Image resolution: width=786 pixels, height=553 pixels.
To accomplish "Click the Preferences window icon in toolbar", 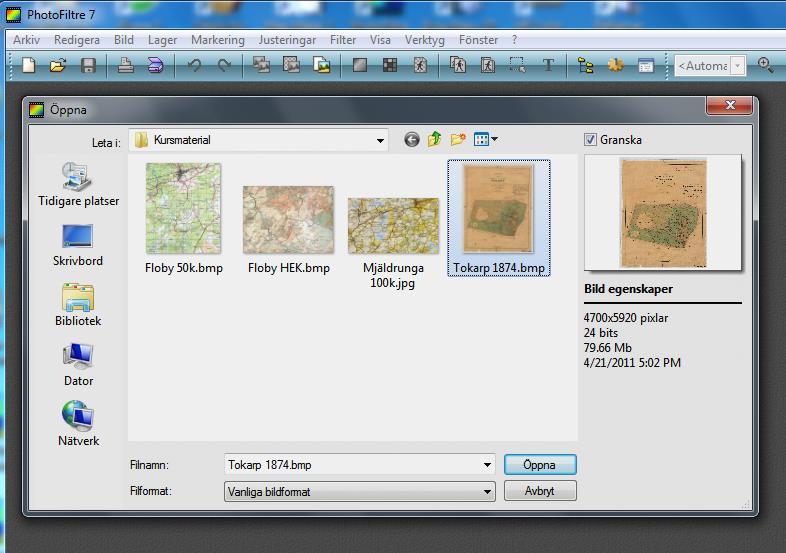I will click(646, 65).
